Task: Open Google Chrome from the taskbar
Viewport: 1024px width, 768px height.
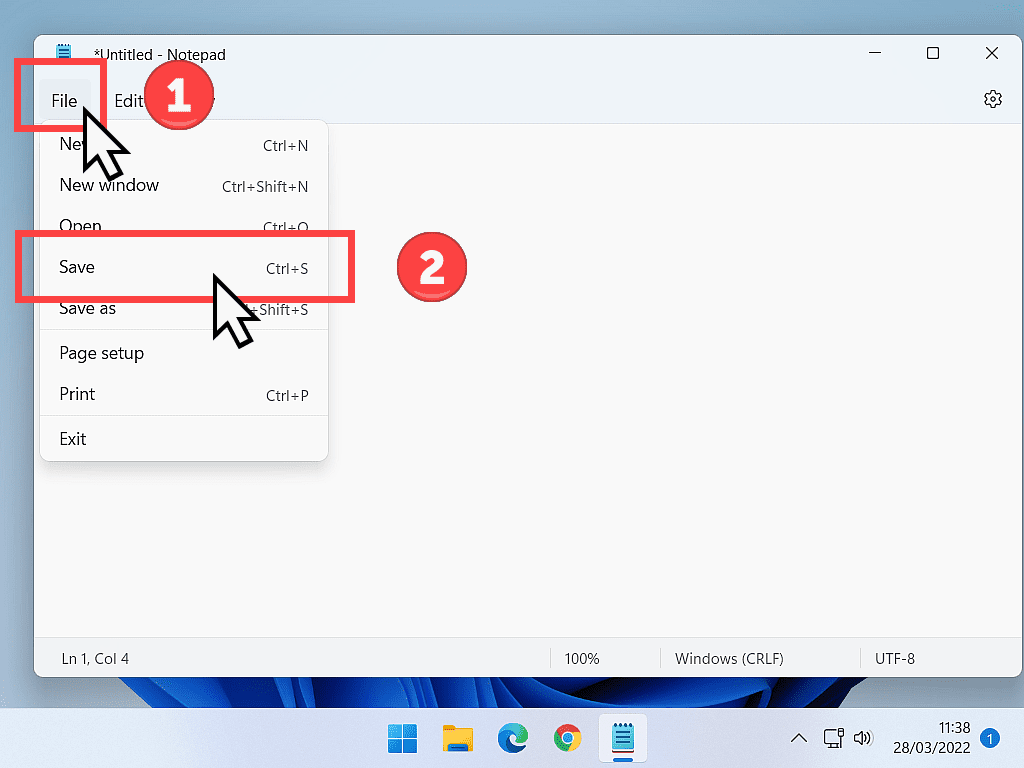Action: 568,739
